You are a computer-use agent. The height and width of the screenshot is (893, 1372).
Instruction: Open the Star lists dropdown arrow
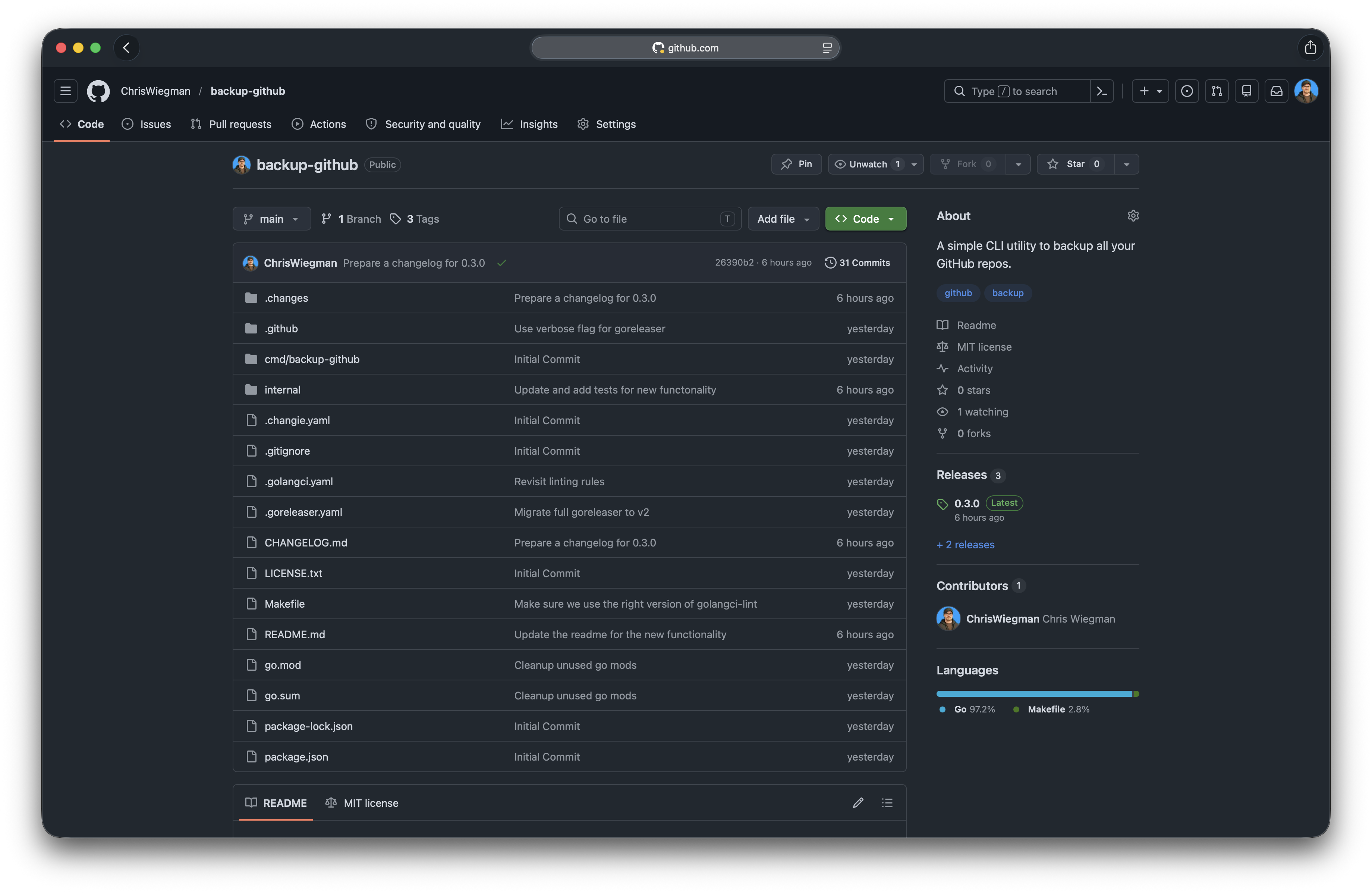click(x=1126, y=164)
